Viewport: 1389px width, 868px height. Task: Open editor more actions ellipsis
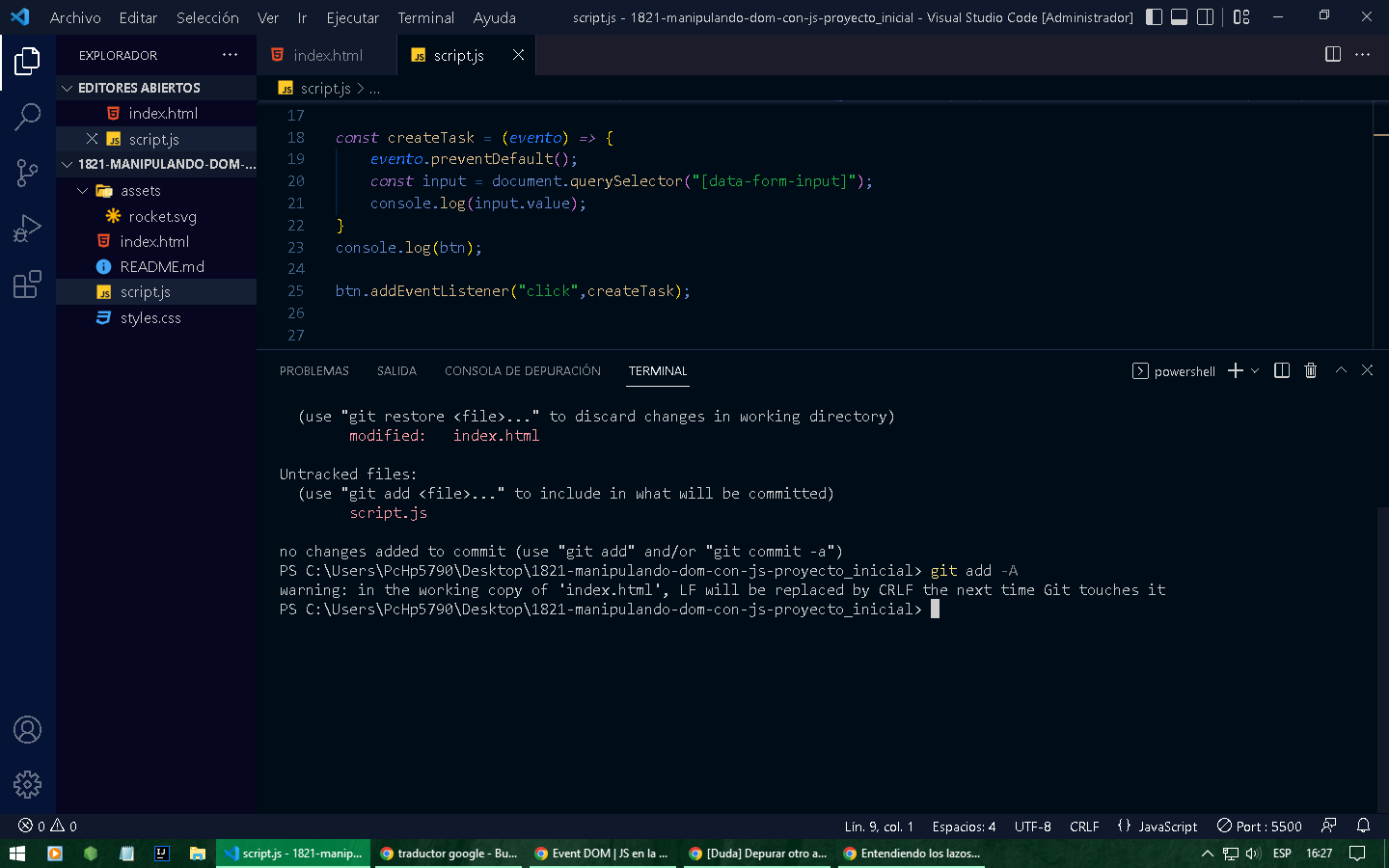click(1362, 54)
